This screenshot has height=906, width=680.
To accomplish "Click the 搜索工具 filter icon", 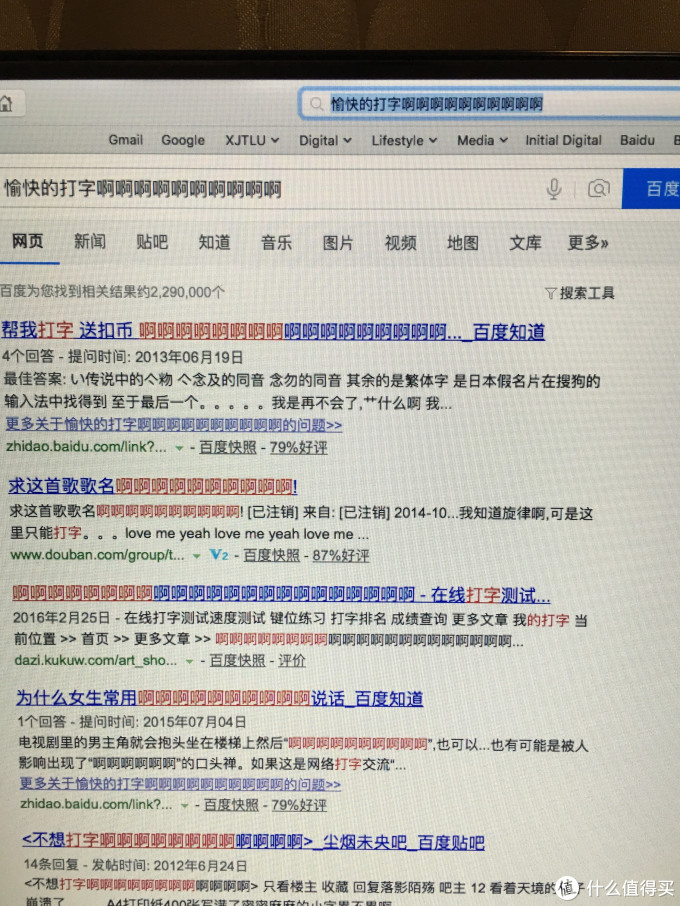I will tap(550, 294).
